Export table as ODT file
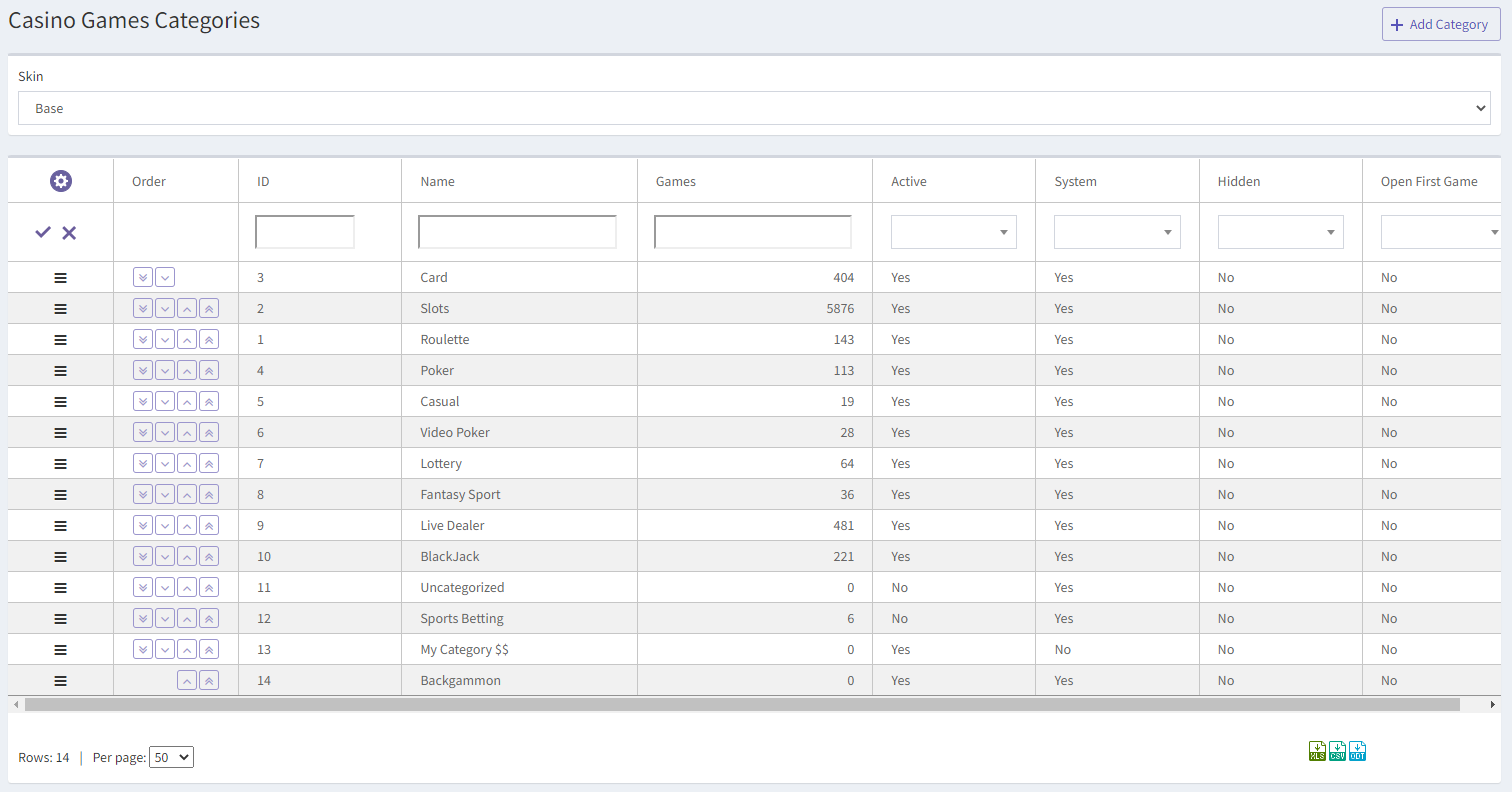This screenshot has height=792, width=1512. (x=1357, y=751)
